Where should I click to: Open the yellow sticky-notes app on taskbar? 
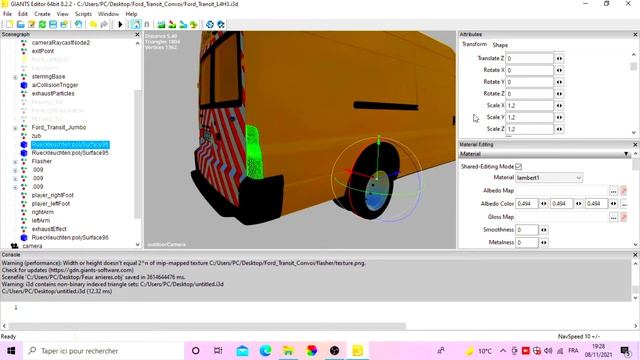(x=358, y=351)
